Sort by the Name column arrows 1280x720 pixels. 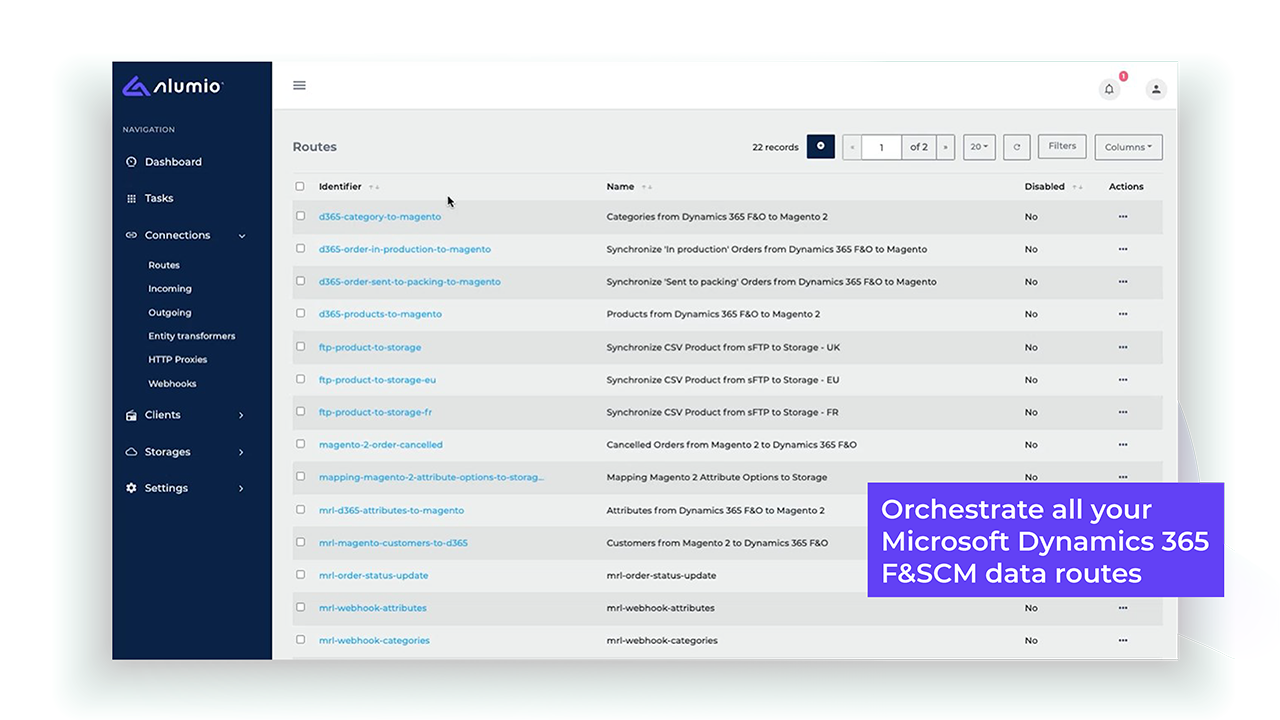[x=647, y=187]
